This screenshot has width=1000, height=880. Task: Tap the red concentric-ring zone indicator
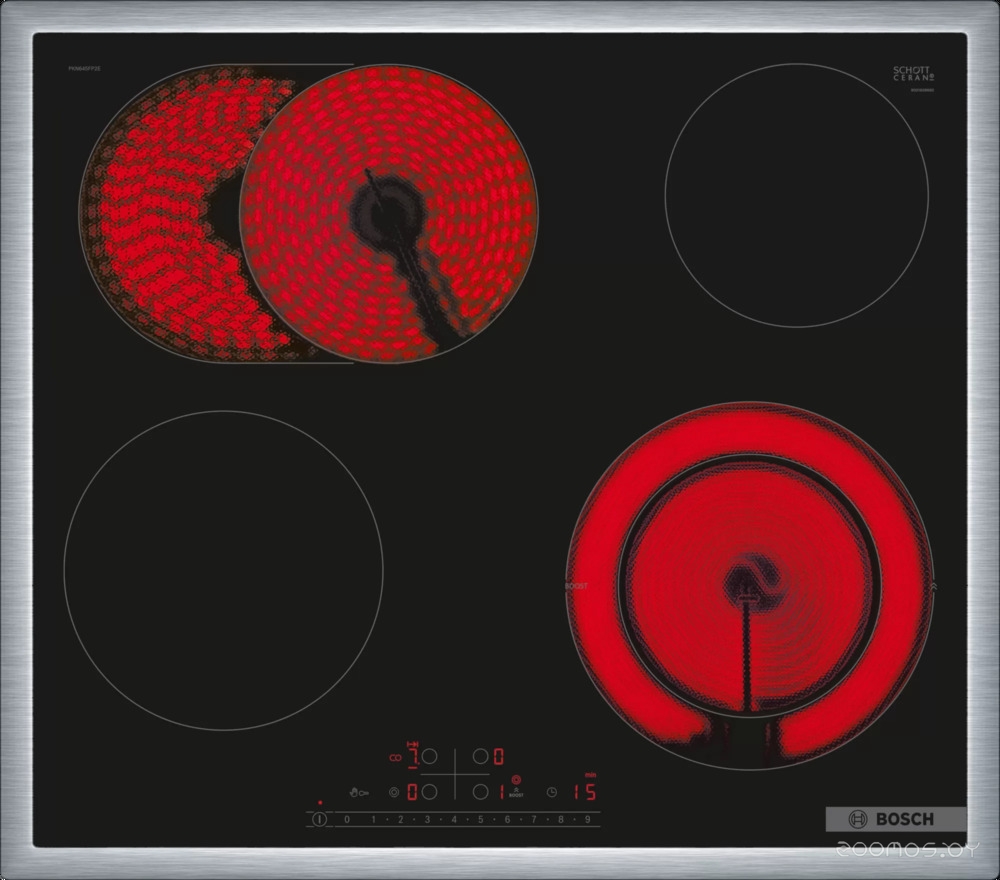click(x=516, y=780)
